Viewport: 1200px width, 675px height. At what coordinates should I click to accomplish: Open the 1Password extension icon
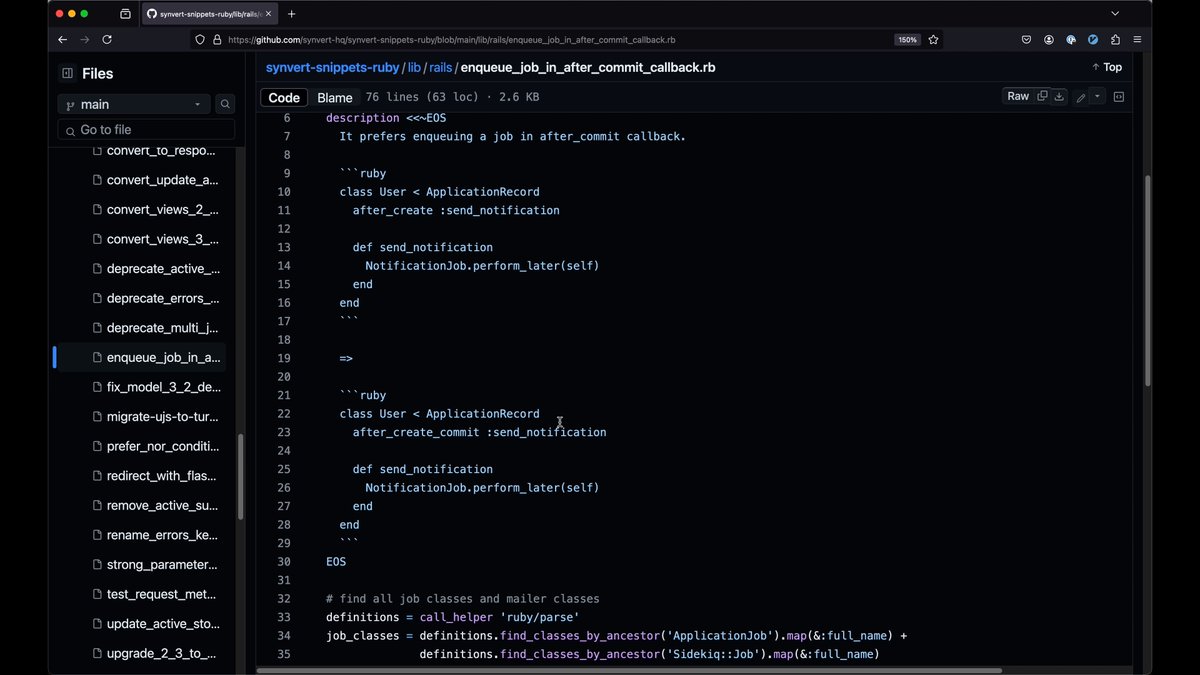pos(1071,40)
